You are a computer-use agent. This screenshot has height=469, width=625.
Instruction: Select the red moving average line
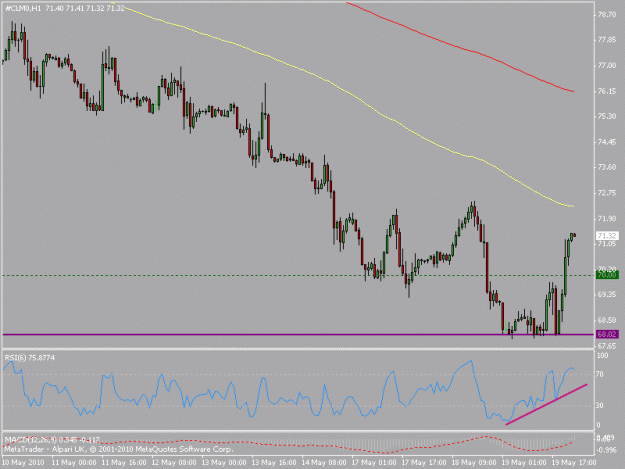coord(458,47)
